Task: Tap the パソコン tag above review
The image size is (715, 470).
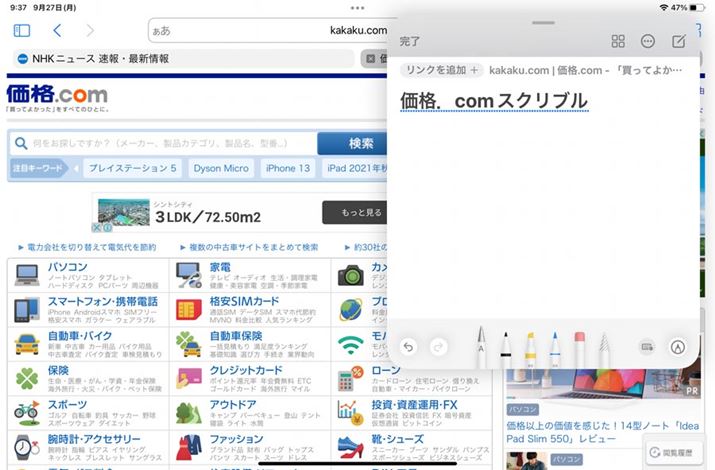Action: [x=522, y=409]
